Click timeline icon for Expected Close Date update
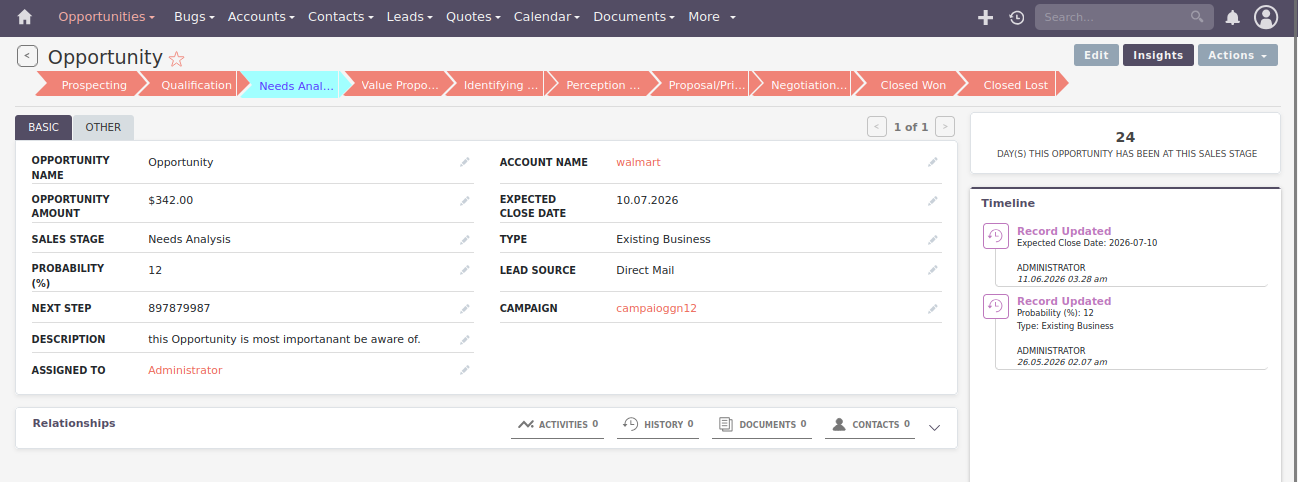Screen dimensions: 1298x482 point(996,236)
